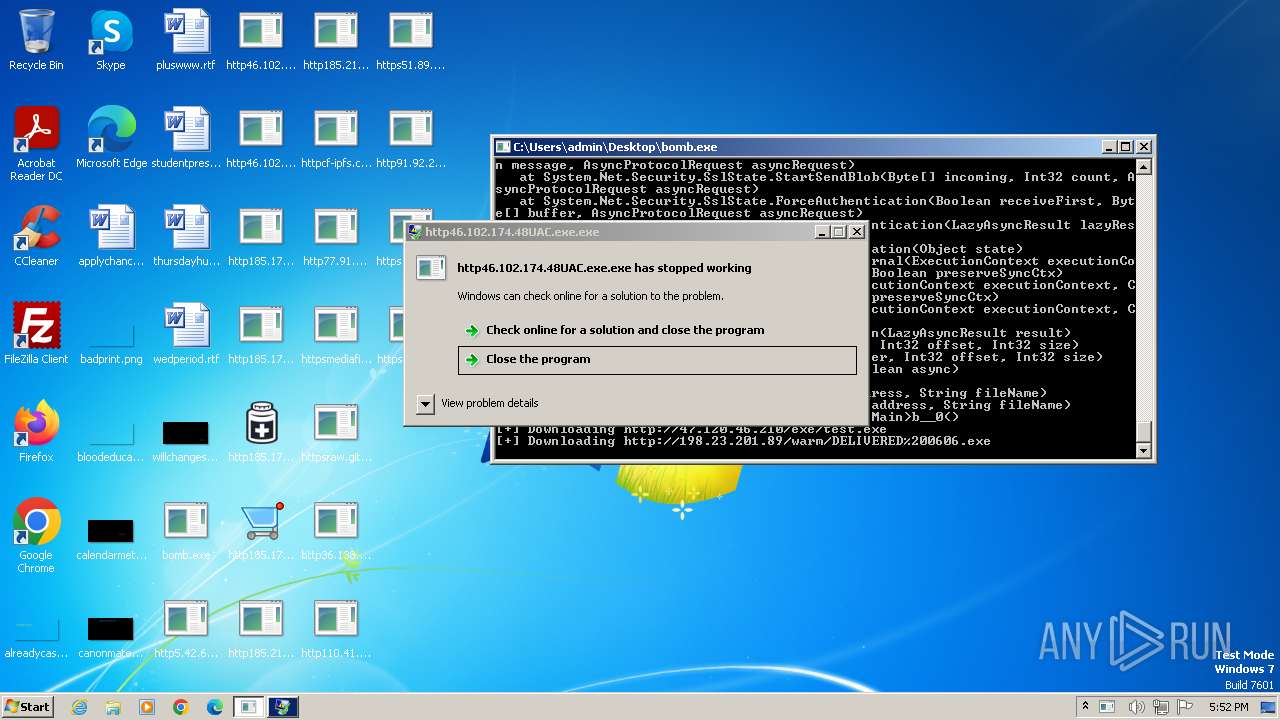Select badprint.png file icon

(x=111, y=334)
